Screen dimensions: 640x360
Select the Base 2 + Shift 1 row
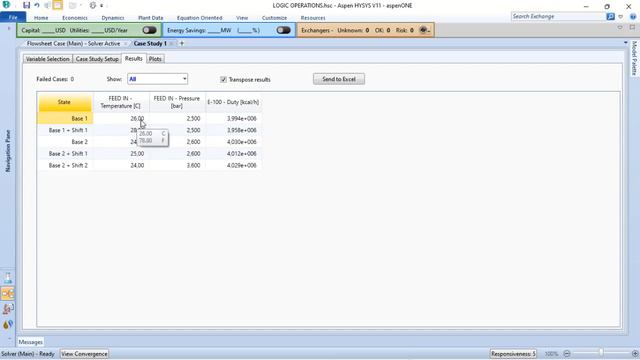tap(65, 154)
